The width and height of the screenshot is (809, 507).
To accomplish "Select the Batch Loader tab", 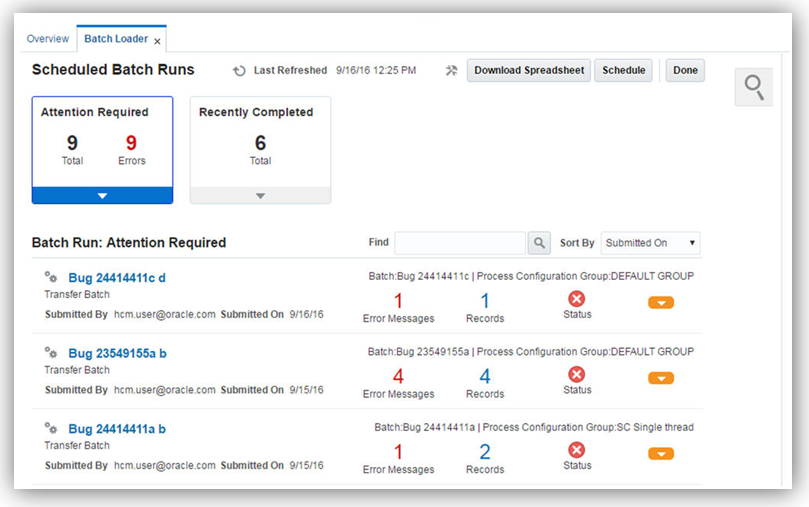I will [x=115, y=39].
